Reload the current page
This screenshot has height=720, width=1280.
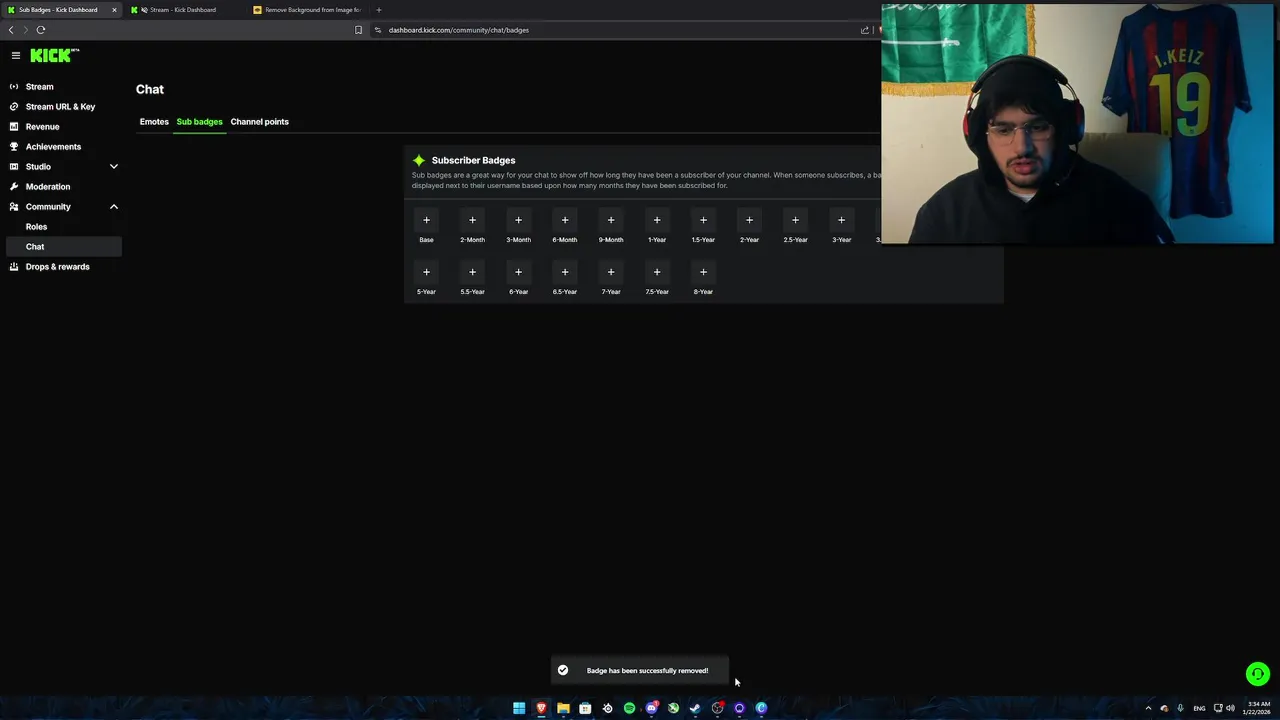point(41,30)
